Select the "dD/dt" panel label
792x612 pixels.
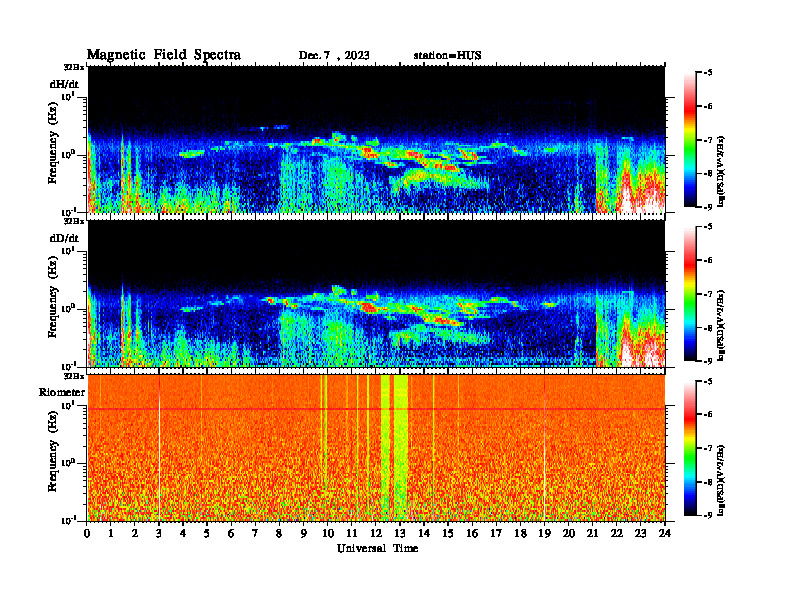(64, 238)
